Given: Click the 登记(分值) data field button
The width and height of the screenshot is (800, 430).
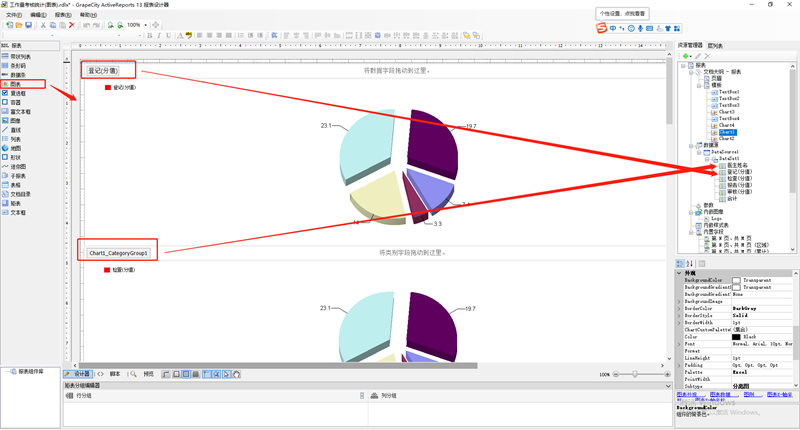Looking at the screenshot, I should click(103, 70).
